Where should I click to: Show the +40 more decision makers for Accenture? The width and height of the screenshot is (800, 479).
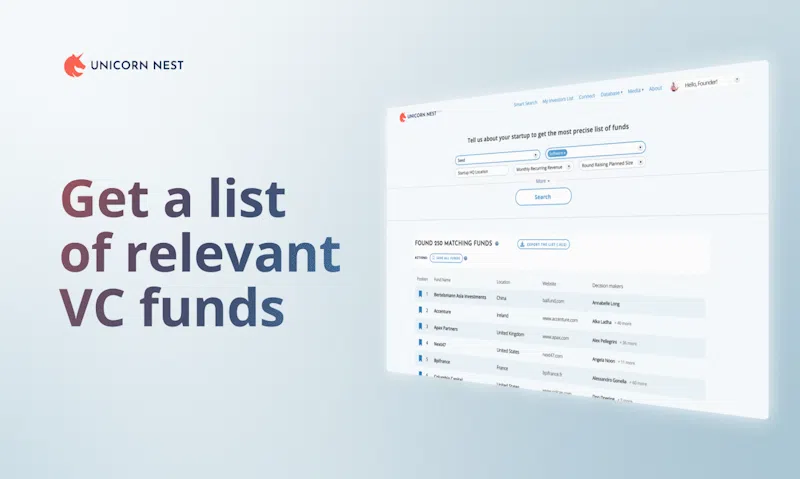[x=623, y=323]
